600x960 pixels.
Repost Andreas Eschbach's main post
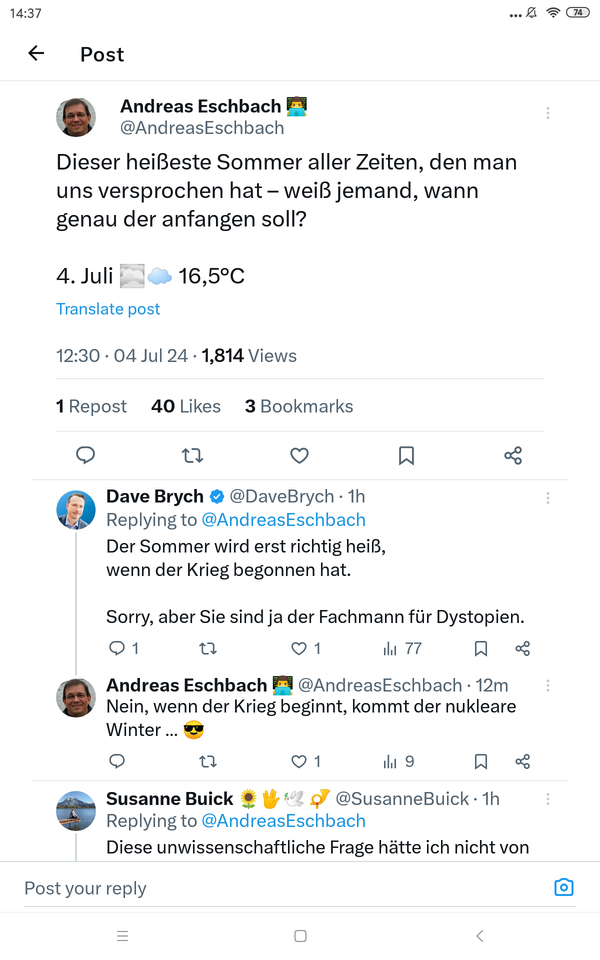point(192,456)
